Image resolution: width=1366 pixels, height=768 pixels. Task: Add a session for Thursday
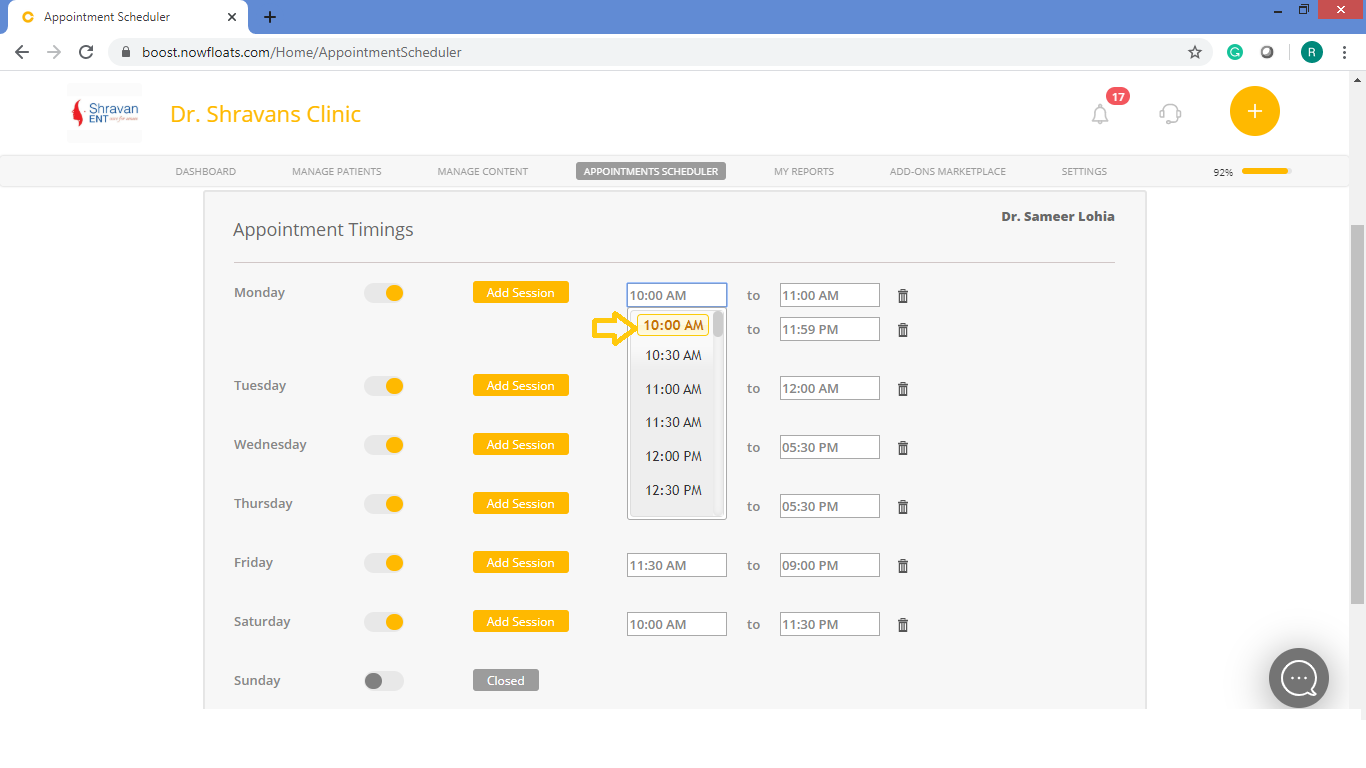[521, 503]
